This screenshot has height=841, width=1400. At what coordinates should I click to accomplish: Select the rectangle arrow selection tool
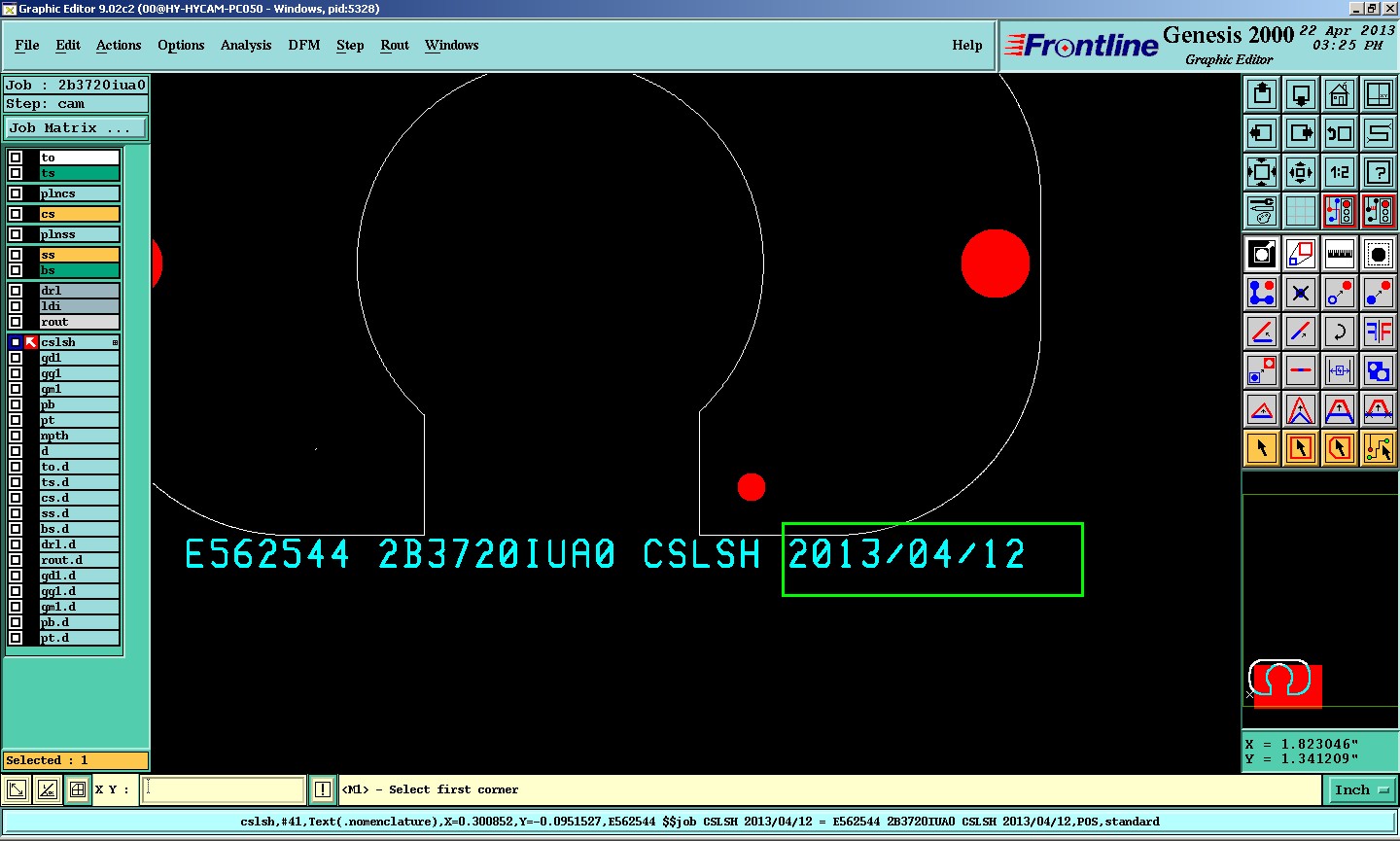click(1301, 448)
